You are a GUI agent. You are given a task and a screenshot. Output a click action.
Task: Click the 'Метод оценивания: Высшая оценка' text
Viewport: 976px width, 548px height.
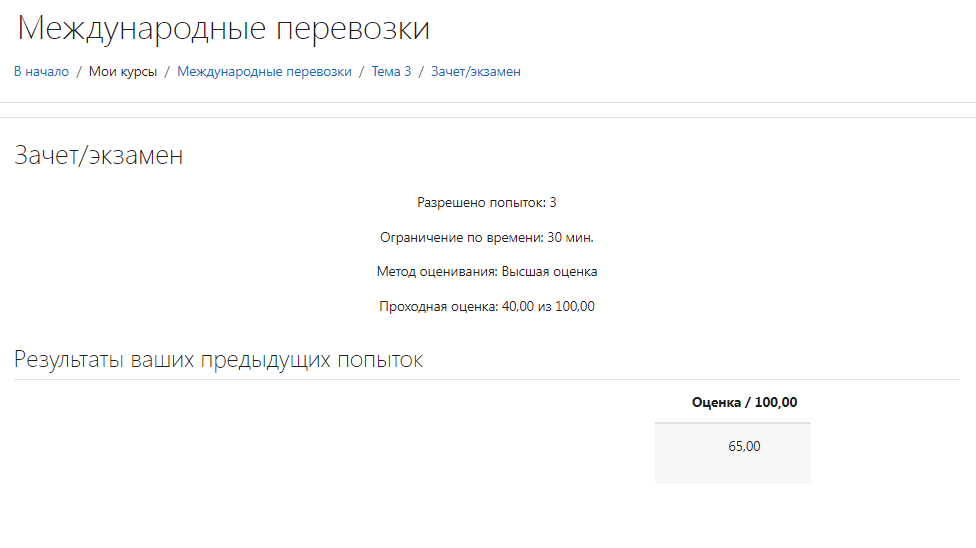click(487, 272)
